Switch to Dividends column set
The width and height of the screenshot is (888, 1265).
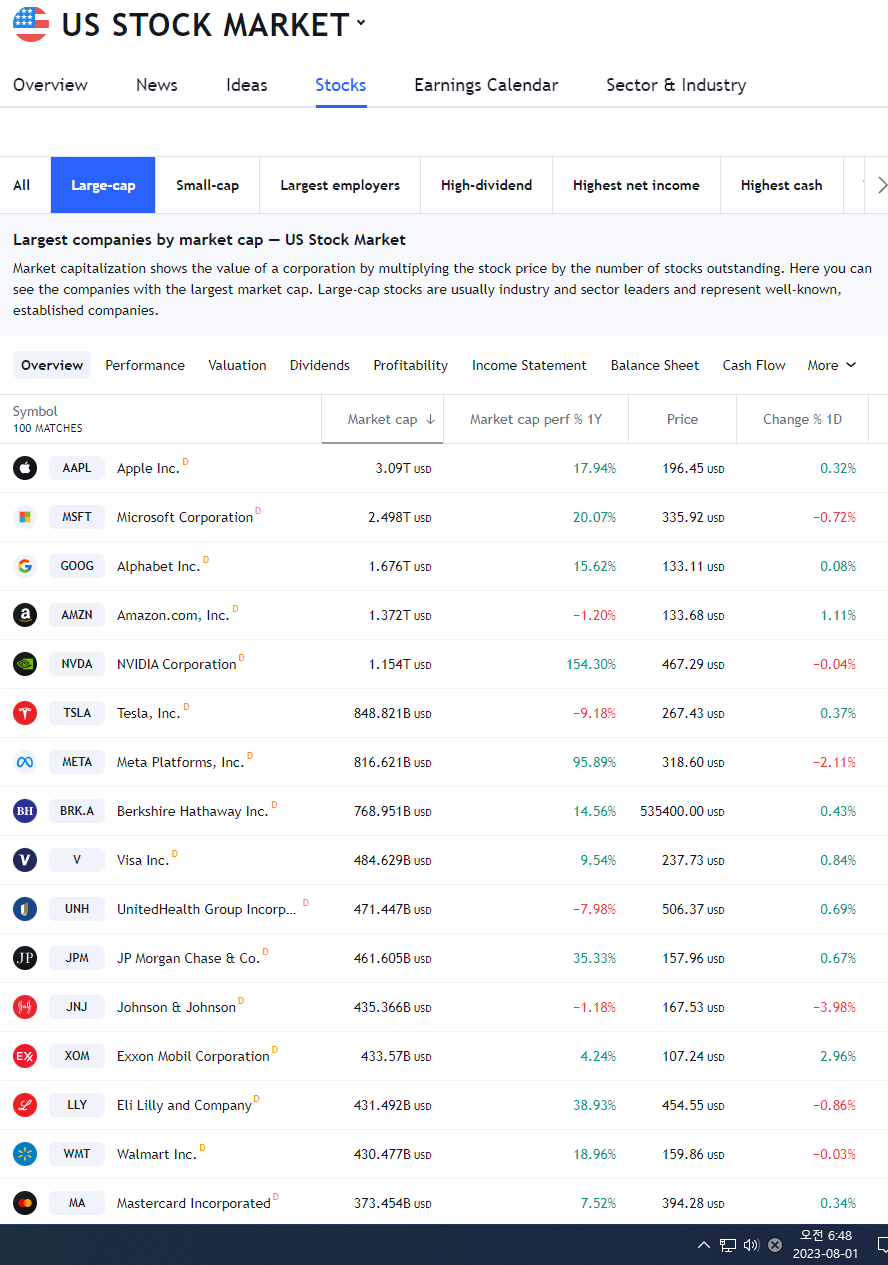tap(320, 365)
